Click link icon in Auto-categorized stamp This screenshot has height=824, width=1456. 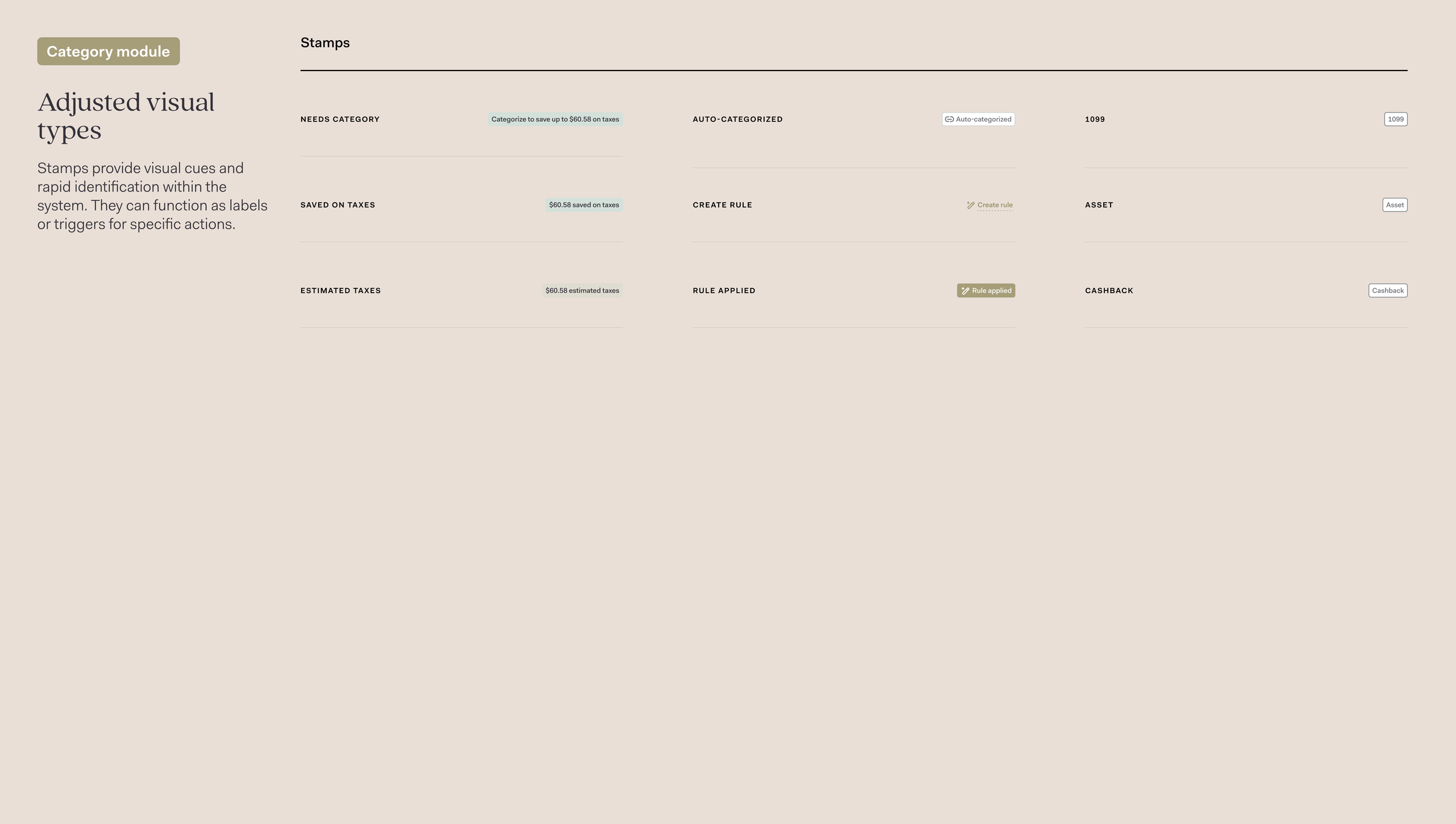(949, 119)
